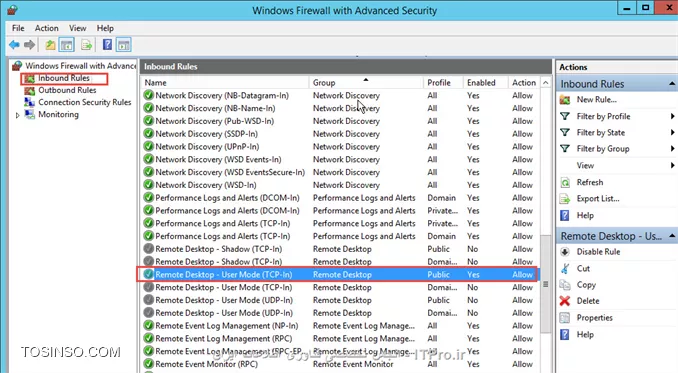Click the Up one level folder icon
The width and height of the screenshot is (678, 373).
pyautogui.click(x=50, y=45)
